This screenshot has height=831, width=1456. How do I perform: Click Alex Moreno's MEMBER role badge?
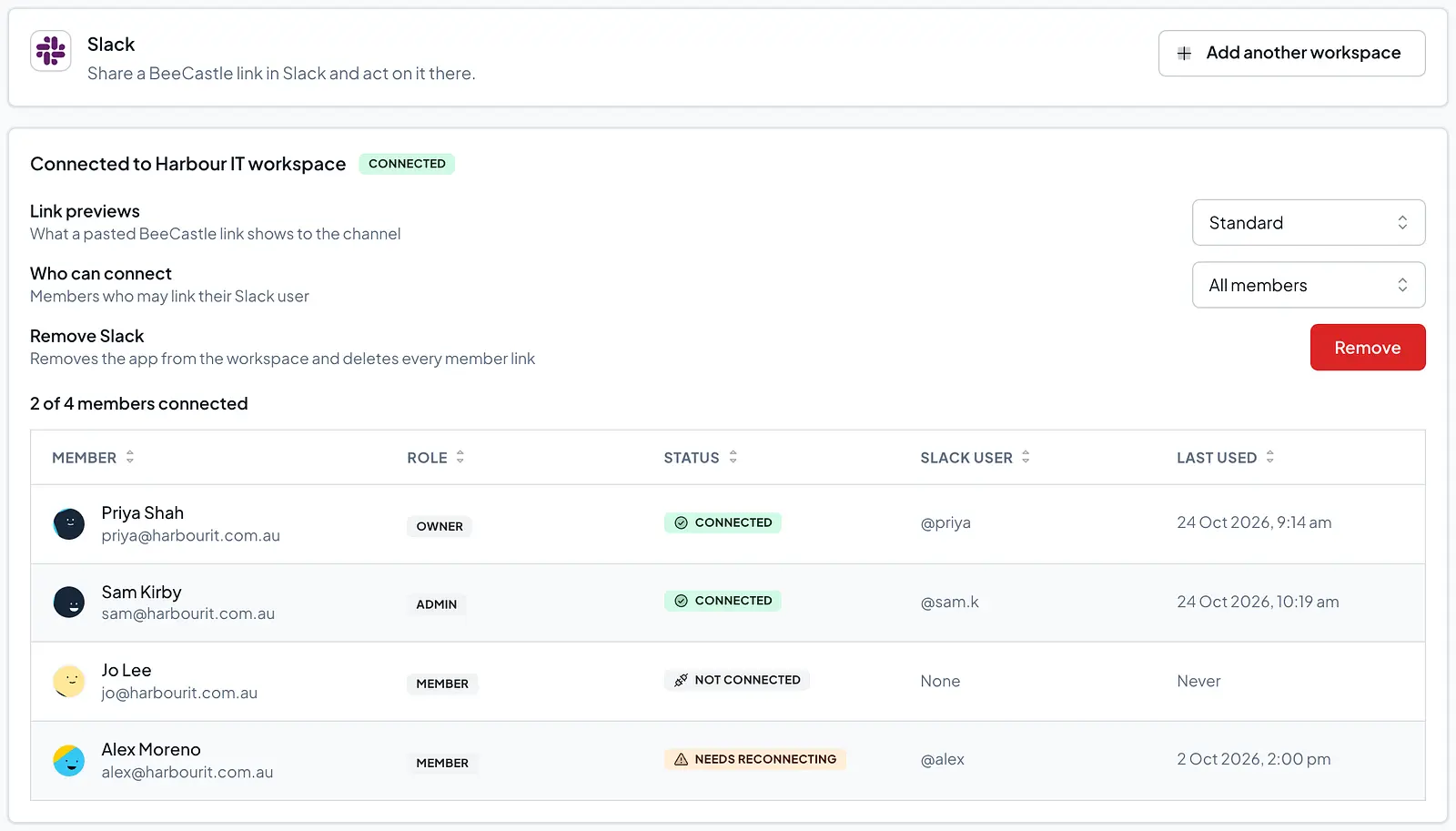442,763
